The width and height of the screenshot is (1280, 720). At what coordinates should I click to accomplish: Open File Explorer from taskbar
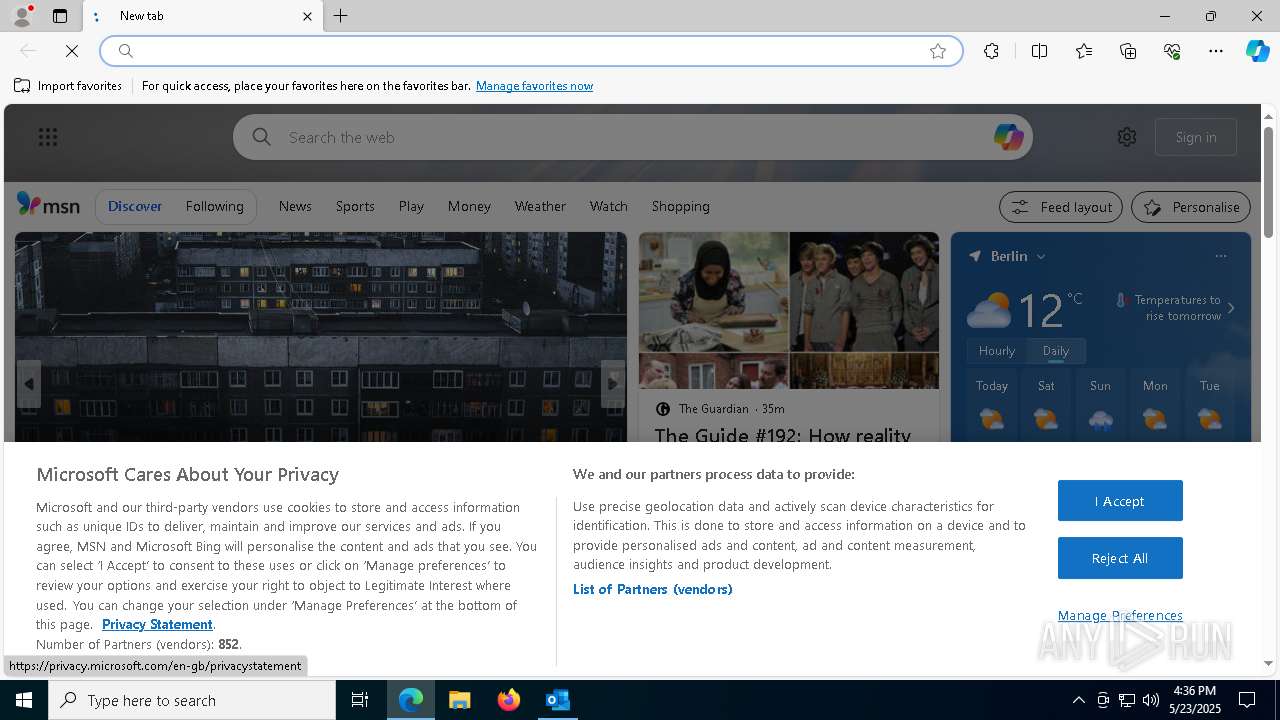[460, 700]
